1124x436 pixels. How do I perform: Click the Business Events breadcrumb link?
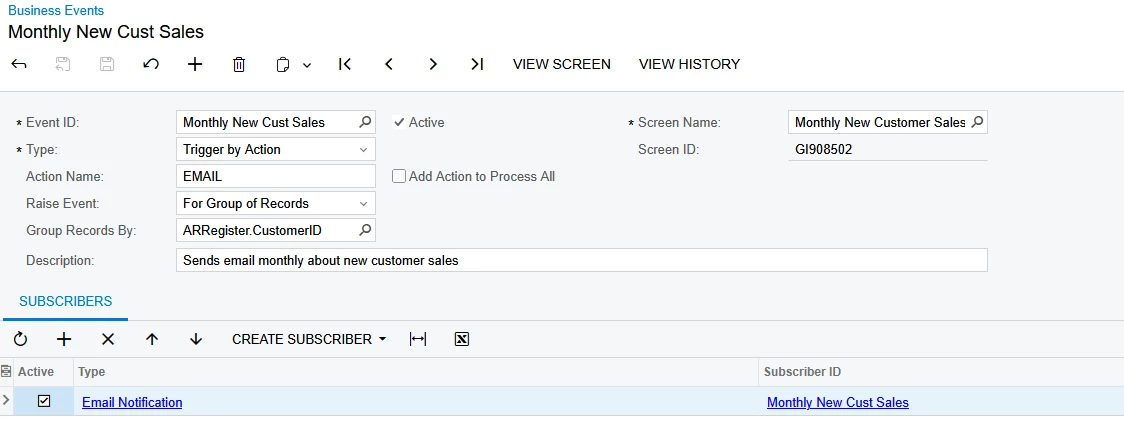55,11
